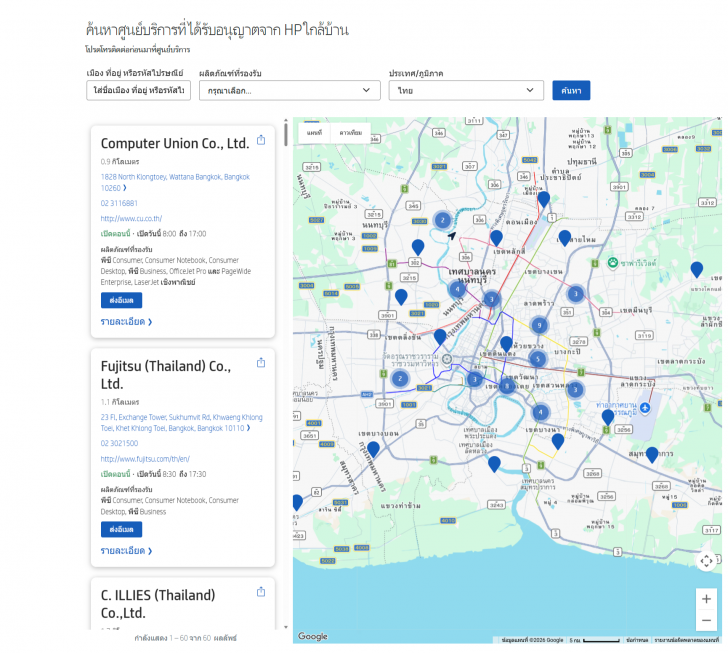Select the map pin near ดอนเมือง airport

click(543, 199)
